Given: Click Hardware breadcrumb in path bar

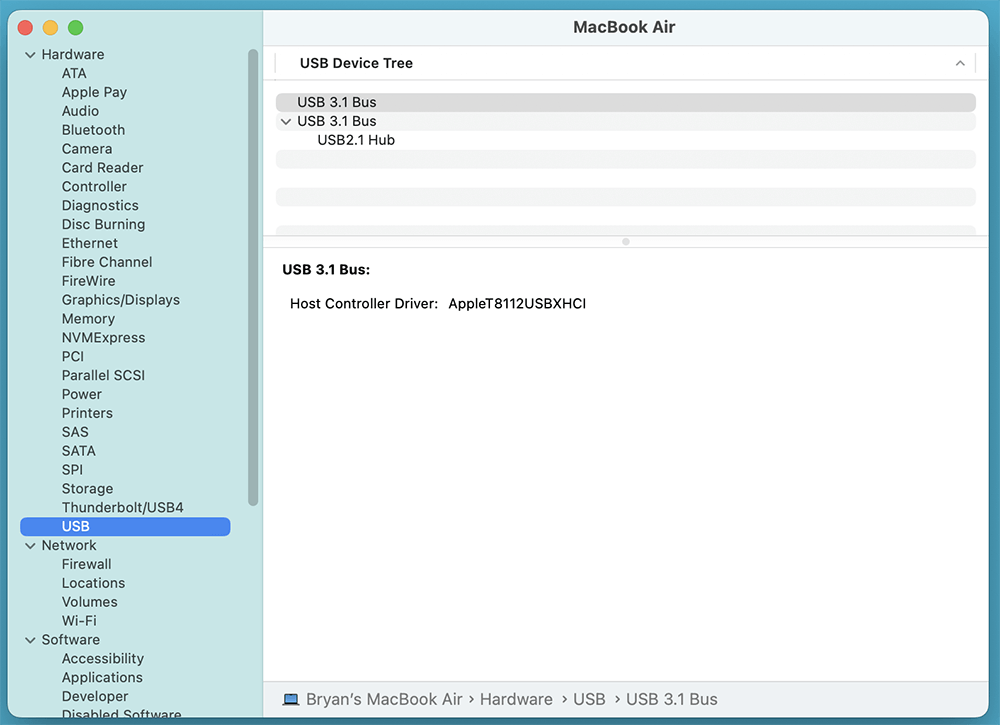Looking at the screenshot, I should (516, 700).
